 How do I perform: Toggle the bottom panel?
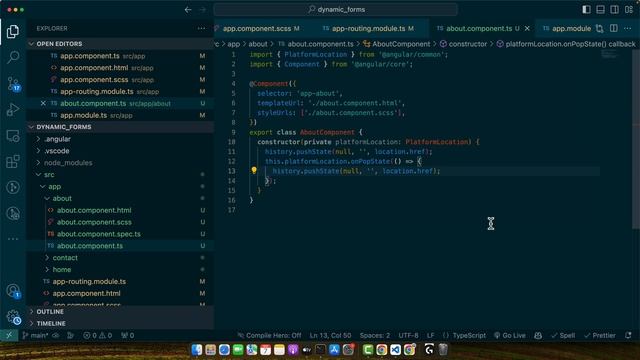click(x=600, y=9)
